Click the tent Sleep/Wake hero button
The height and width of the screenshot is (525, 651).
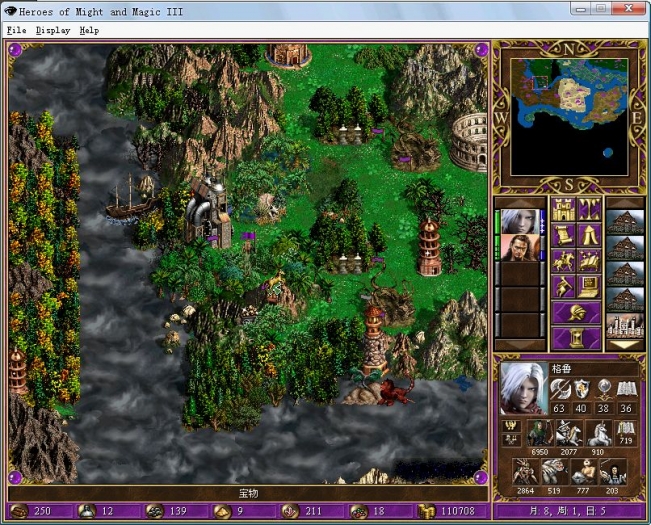tap(589, 235)
